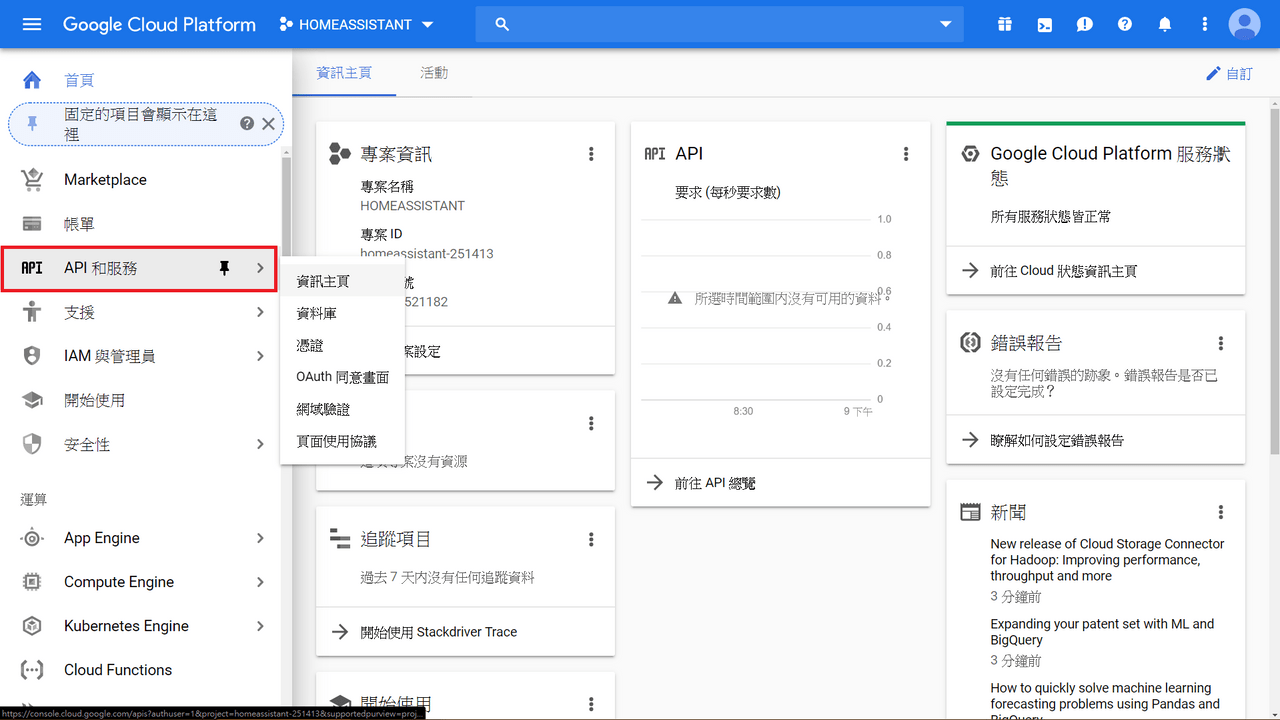1280x720 pixels.
Task: Click the IAM shield icon
Action: [32, 356]
